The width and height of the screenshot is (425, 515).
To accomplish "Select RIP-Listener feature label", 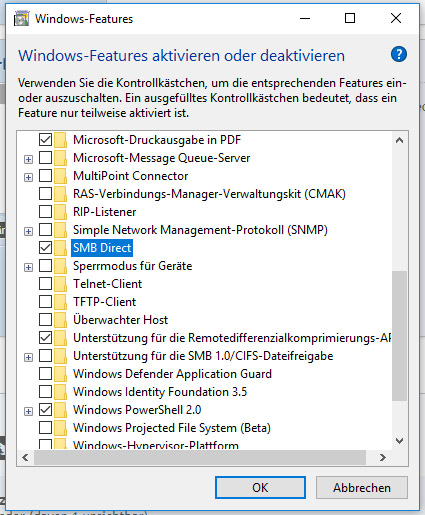I will pos(104,212).
